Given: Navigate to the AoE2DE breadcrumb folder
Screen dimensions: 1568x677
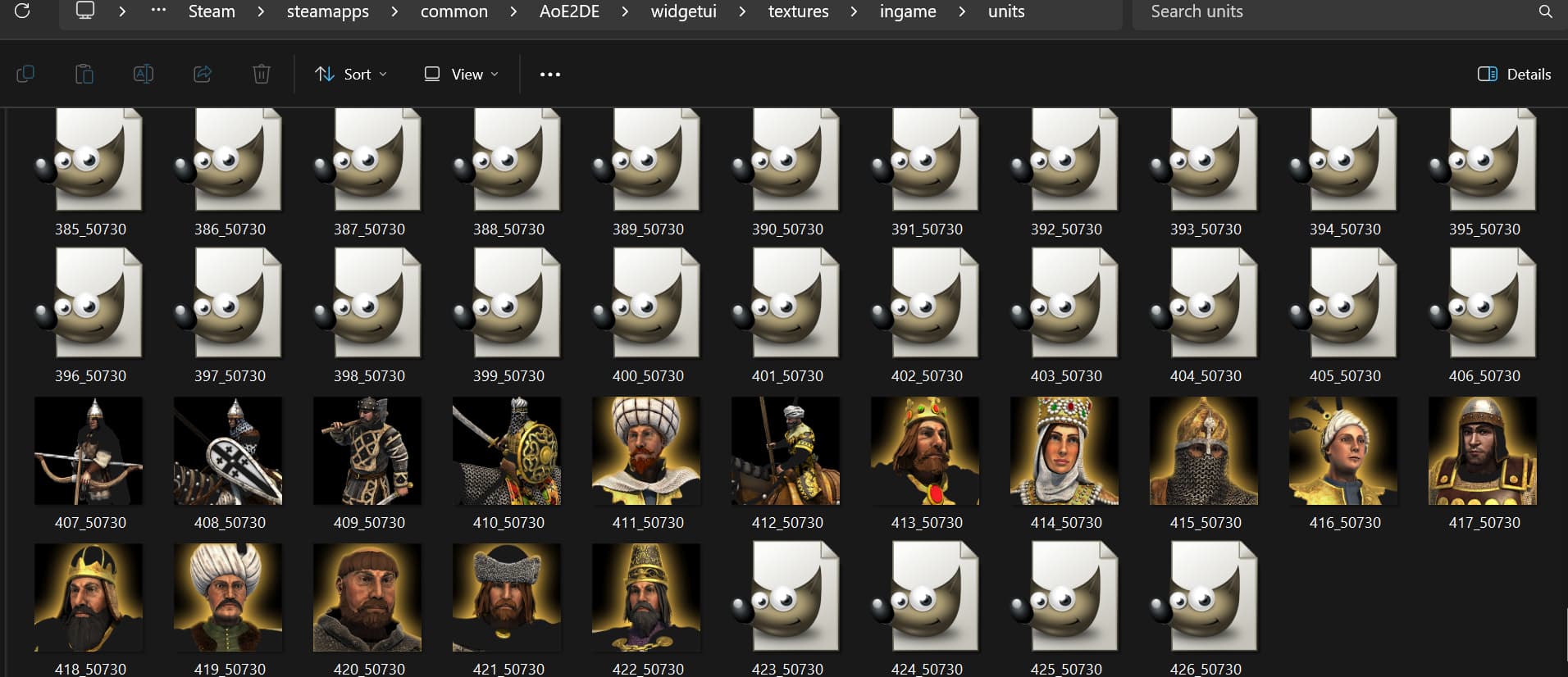Looking at the screenshot, I should point(569,11).
